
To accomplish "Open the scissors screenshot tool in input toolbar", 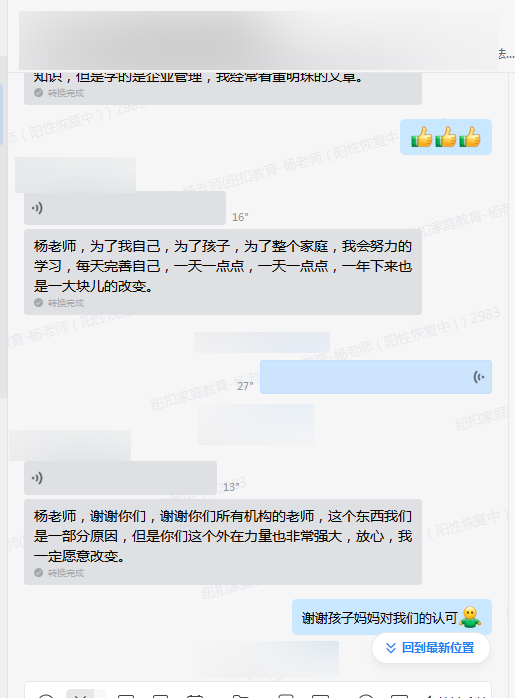I will click(80, 694).
